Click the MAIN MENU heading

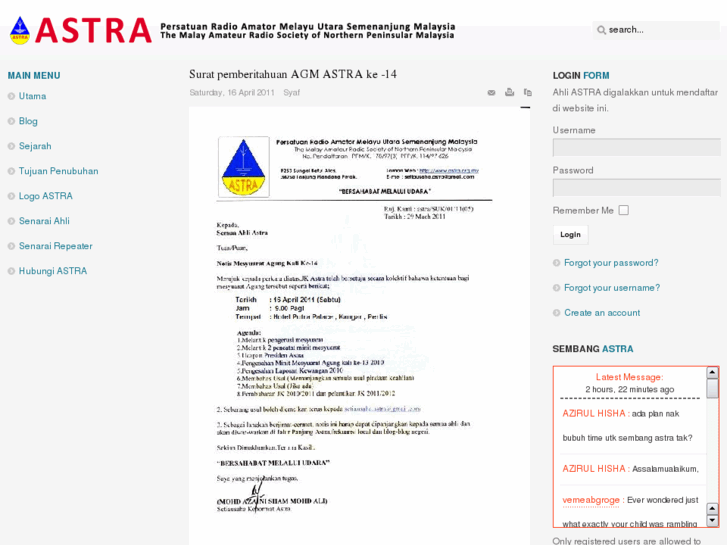[x=34, y=76]
